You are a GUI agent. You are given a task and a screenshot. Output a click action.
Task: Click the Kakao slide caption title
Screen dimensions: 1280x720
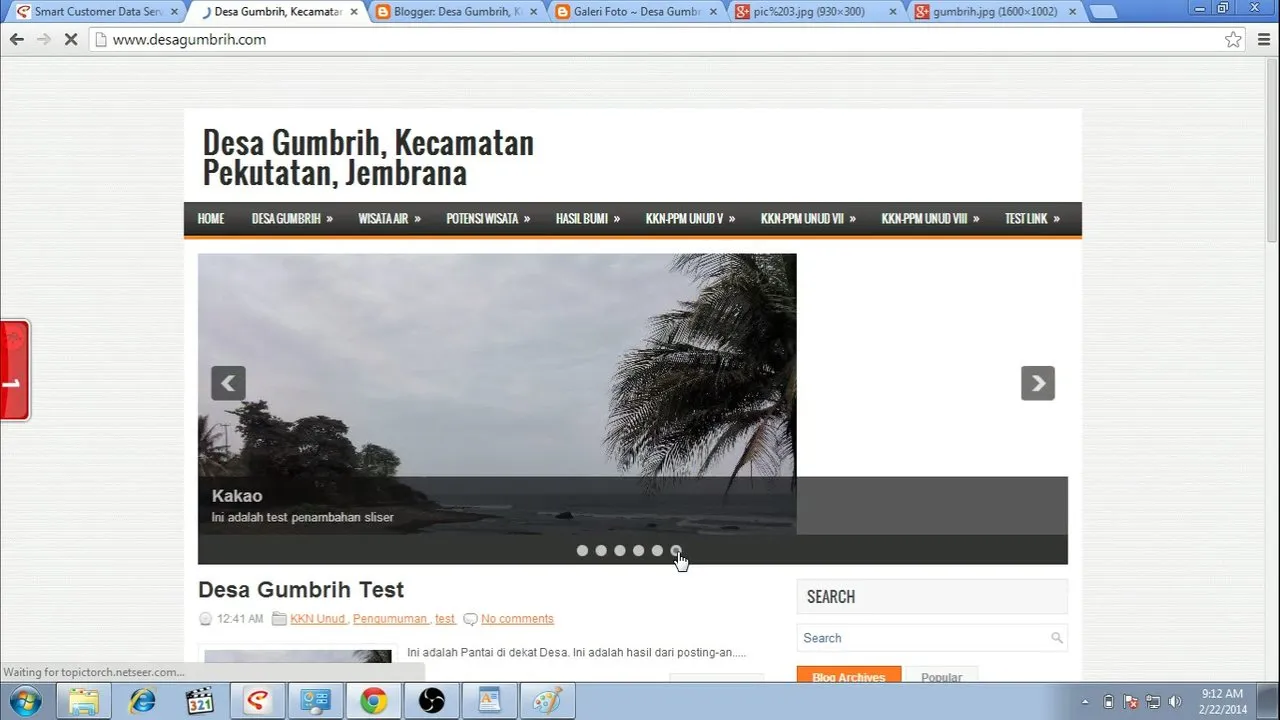tap(237, 496)
